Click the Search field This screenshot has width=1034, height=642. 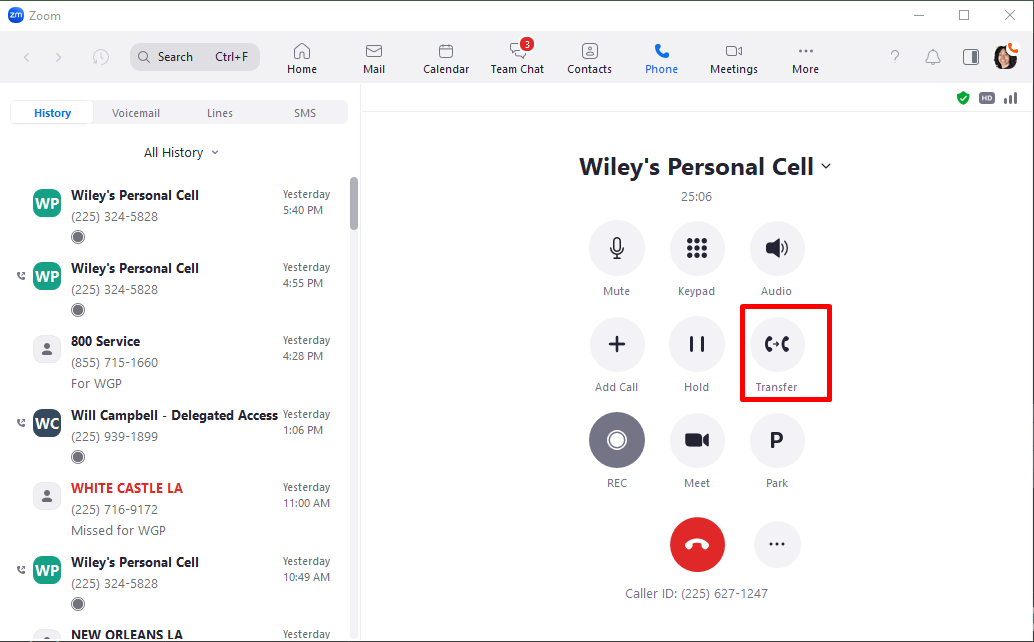tap(195, 57)
